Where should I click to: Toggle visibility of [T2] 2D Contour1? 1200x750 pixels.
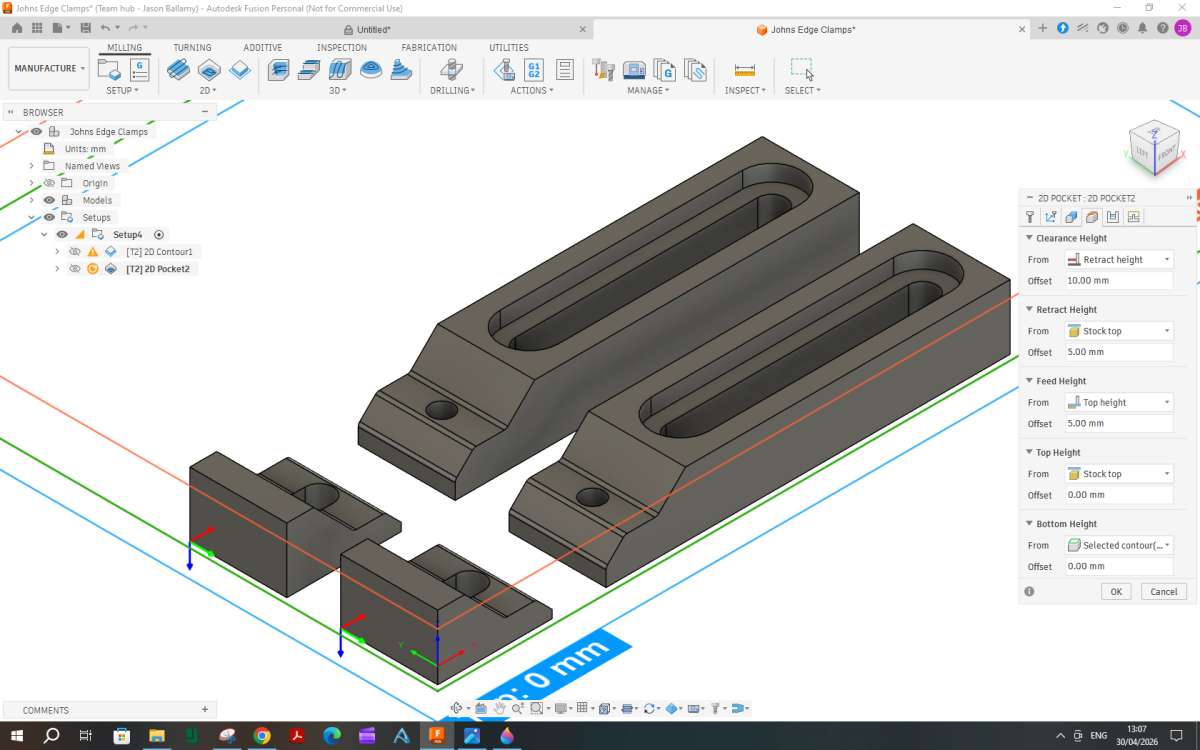pos(75,251)
